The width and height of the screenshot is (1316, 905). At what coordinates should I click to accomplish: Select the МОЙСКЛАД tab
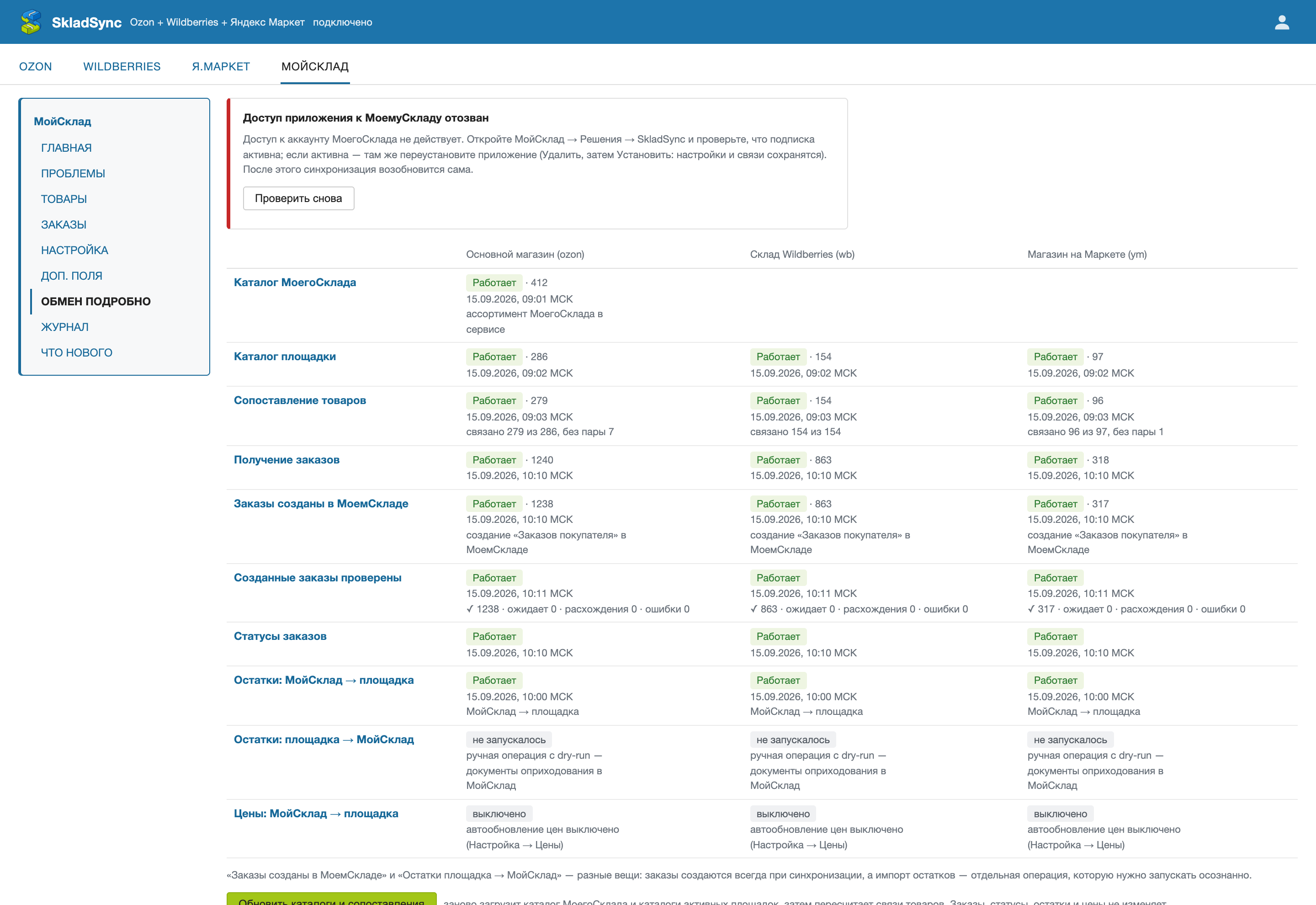click(315, 66)
